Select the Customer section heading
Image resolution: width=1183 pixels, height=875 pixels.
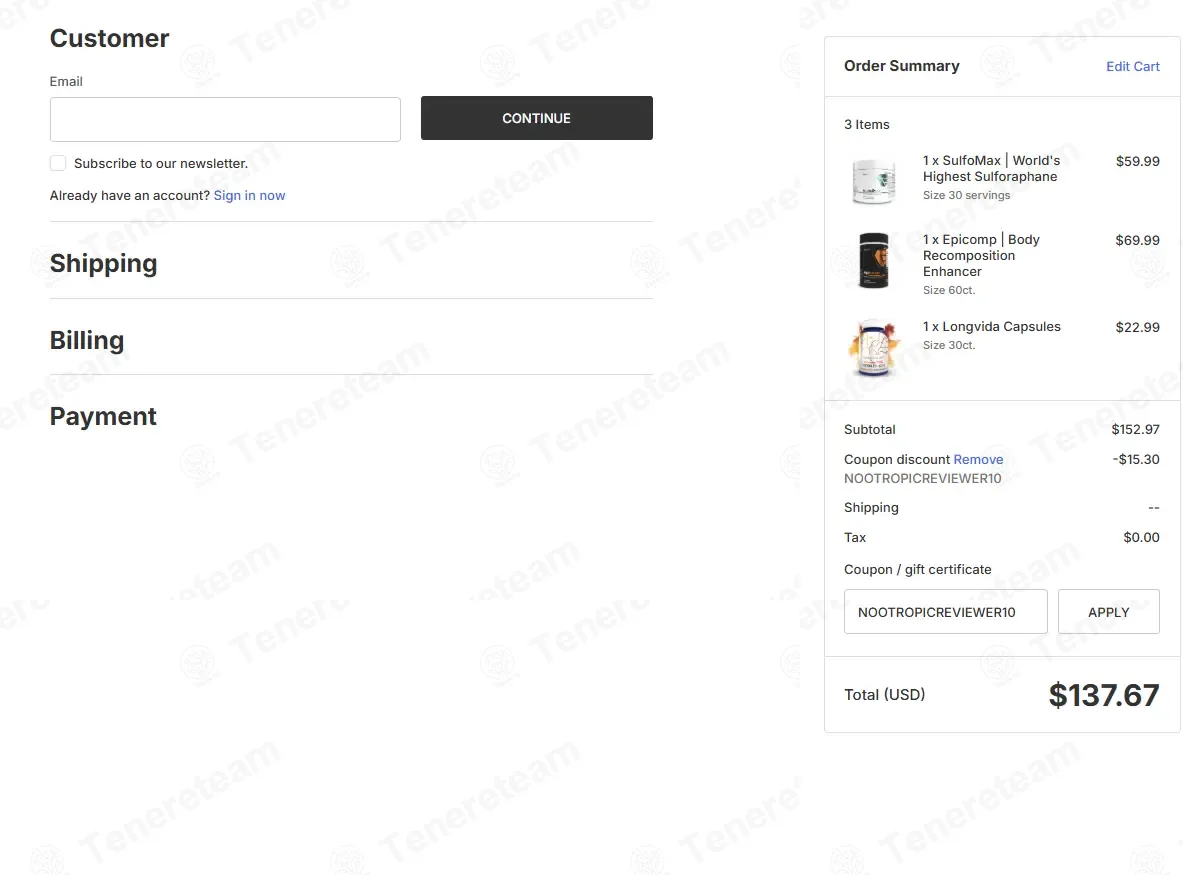pyautogui.click(x=109, y=38)
